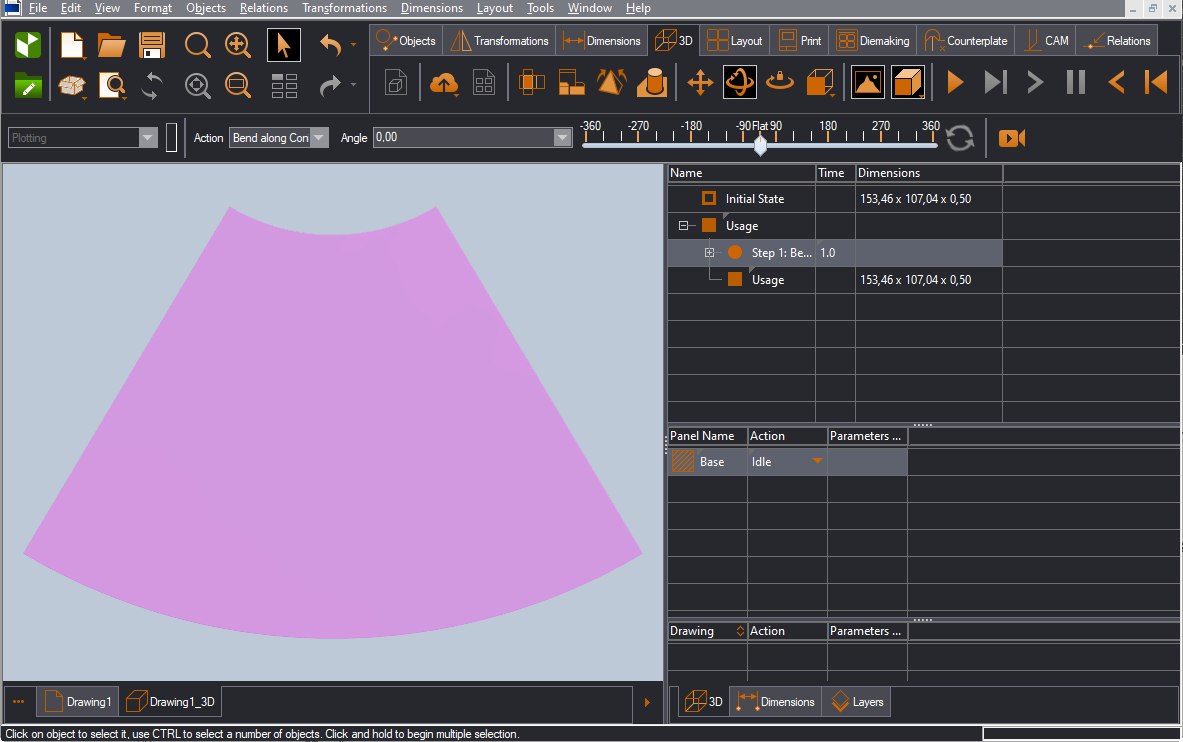Toggle the solid cube shading mode
The image size is (1183, 742).
coord(907,82)
